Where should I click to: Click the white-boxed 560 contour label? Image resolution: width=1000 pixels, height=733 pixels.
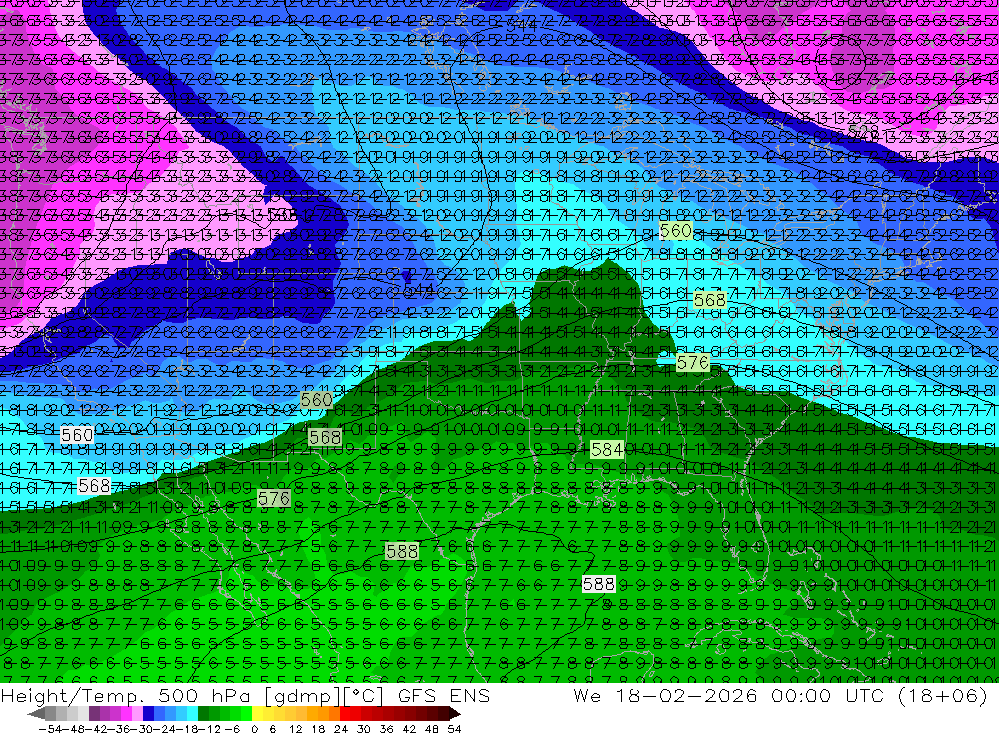tap(77, 435)
